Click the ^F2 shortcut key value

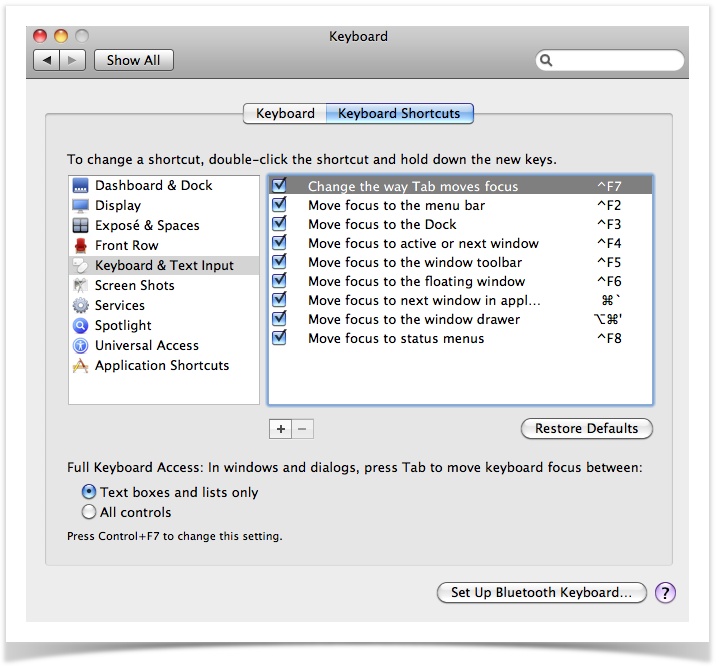(609, 205)
